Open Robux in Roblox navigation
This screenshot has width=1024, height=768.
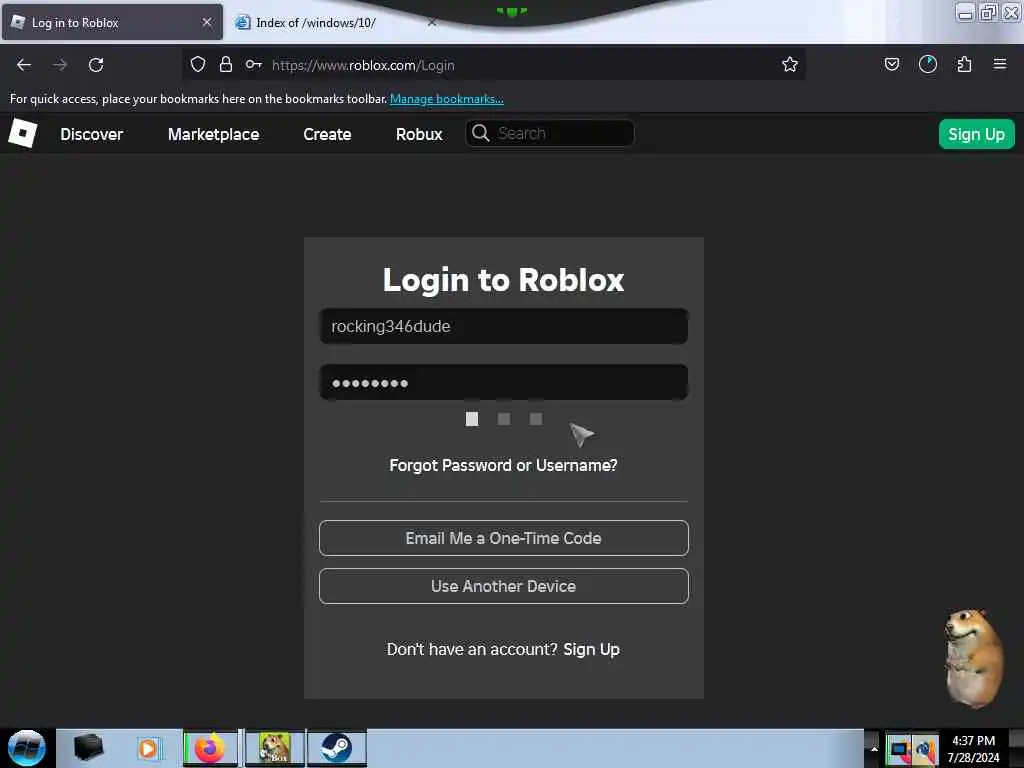click(x=419, y=134)
